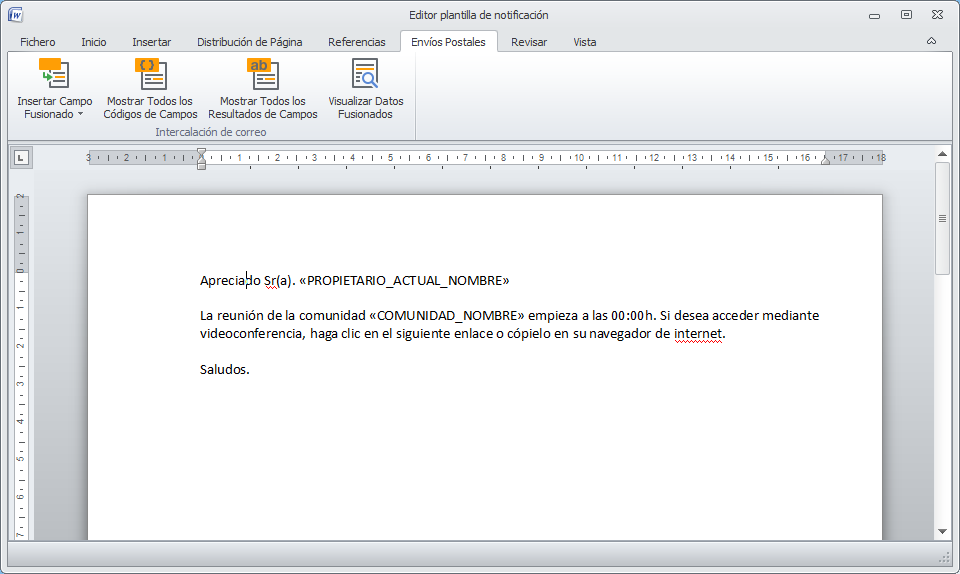The height and width of the screenshot is (574, 960).
Task: Click the «COMUNIDAD_NOMBRE» merge field
Action: tap(447, 315)
